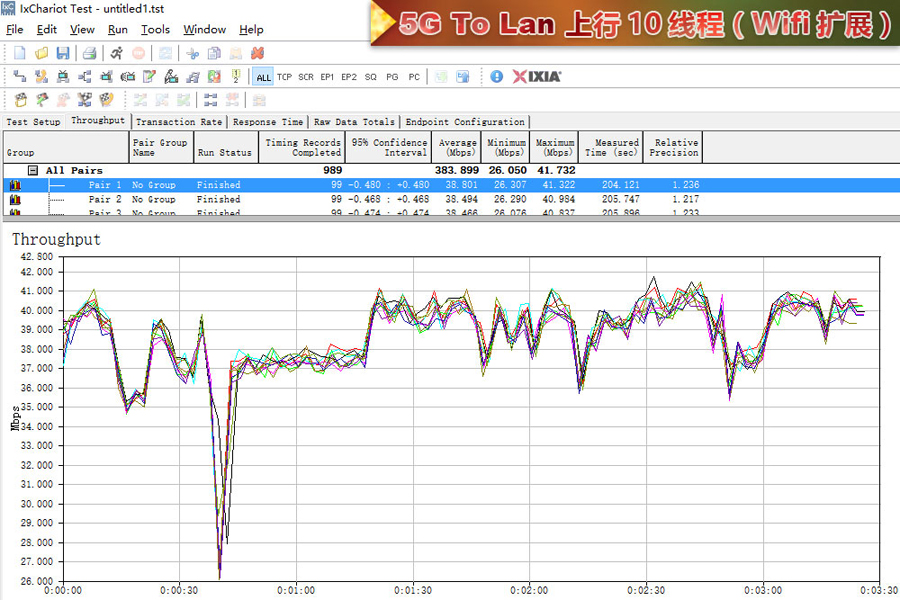Click the IXIA logo

[537, 76]
